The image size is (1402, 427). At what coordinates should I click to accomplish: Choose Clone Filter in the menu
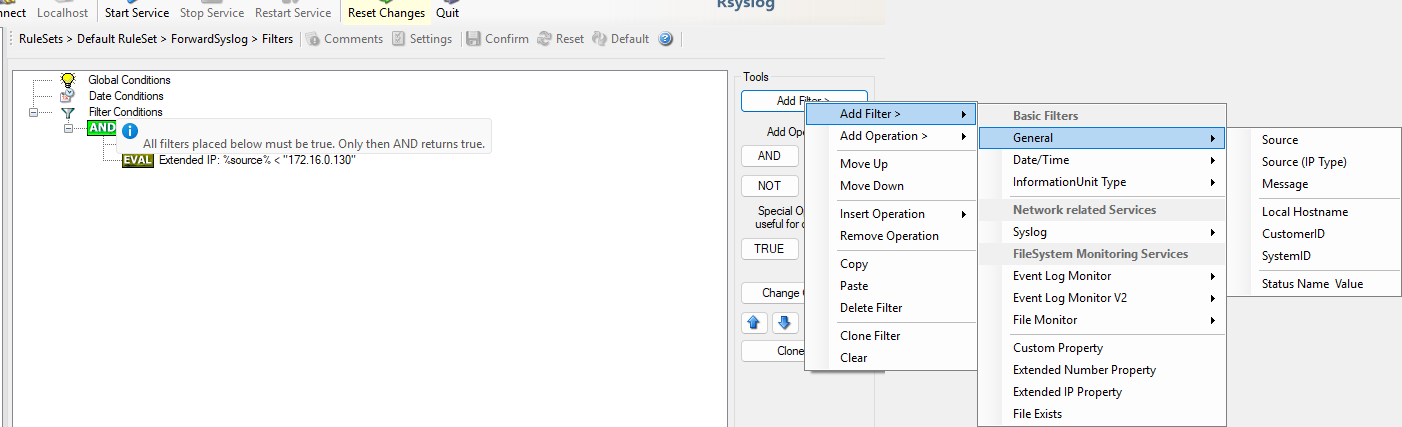pos(891,336)
